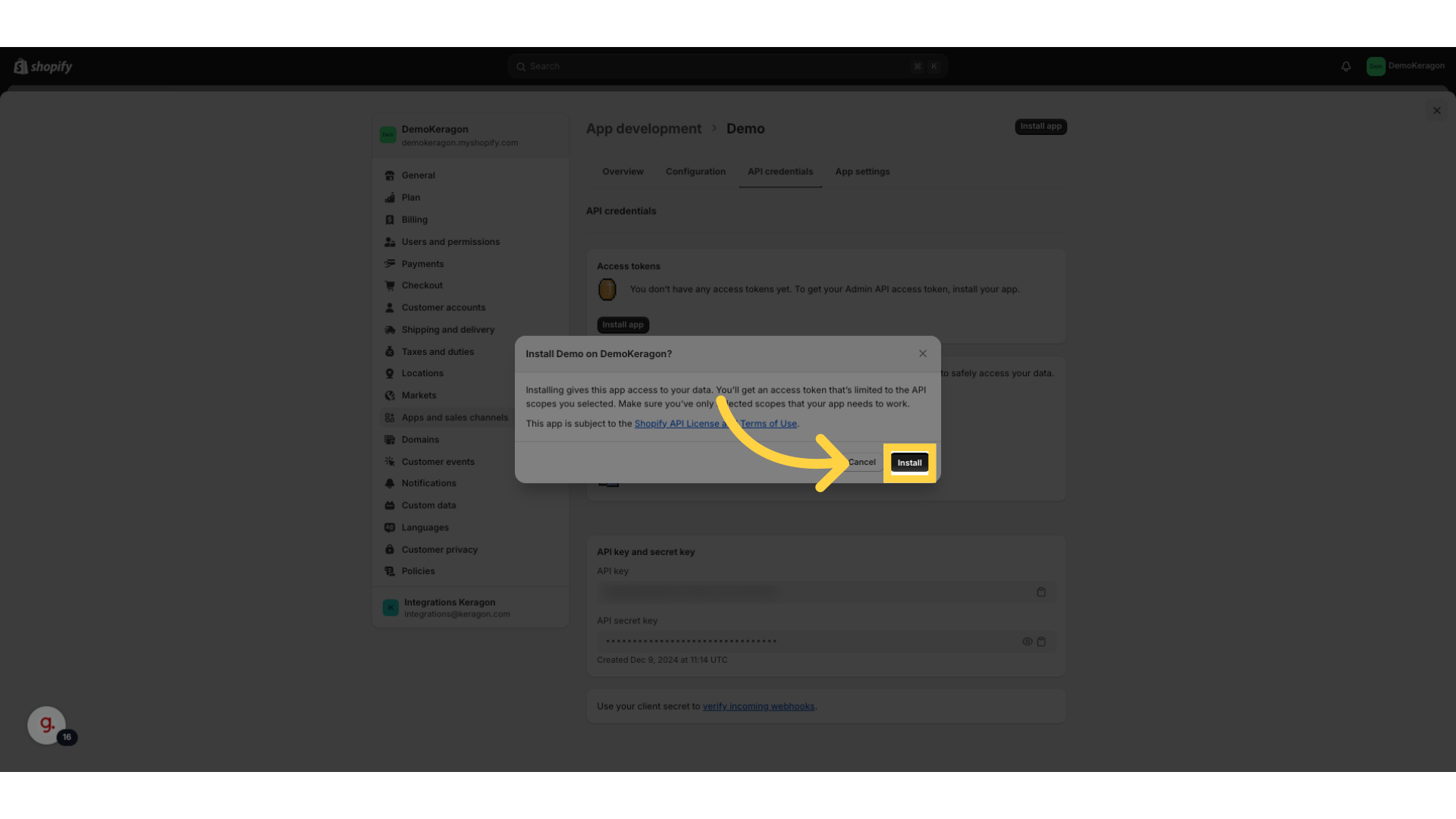Select the API credentials tab
Screen dimensions: 1456x819
(x=780, y=171)
